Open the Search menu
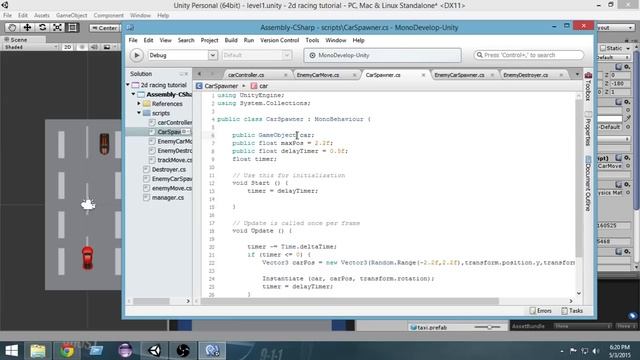This screenshot has width=640, height=360. [186, 40]
